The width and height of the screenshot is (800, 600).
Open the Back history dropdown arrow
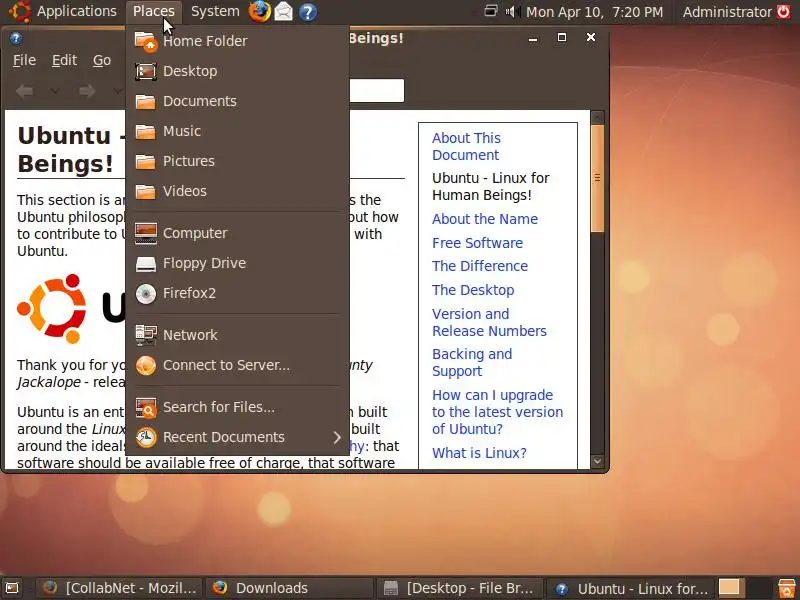(55, 91)
